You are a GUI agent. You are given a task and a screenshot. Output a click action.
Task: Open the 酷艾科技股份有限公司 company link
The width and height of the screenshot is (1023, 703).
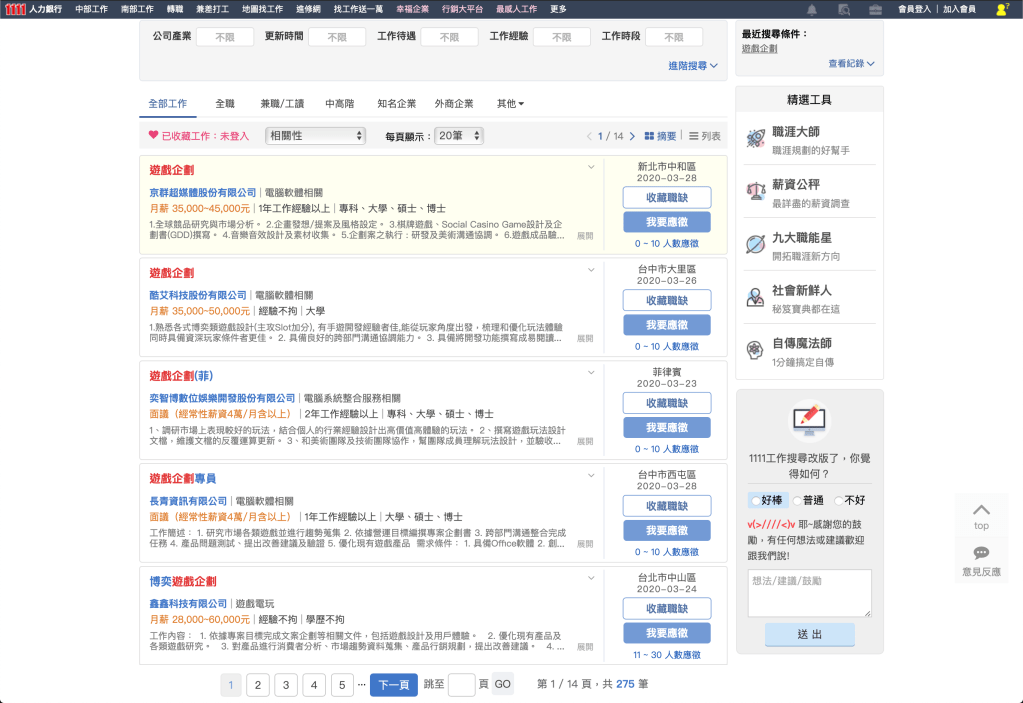(x=197, y=296)
